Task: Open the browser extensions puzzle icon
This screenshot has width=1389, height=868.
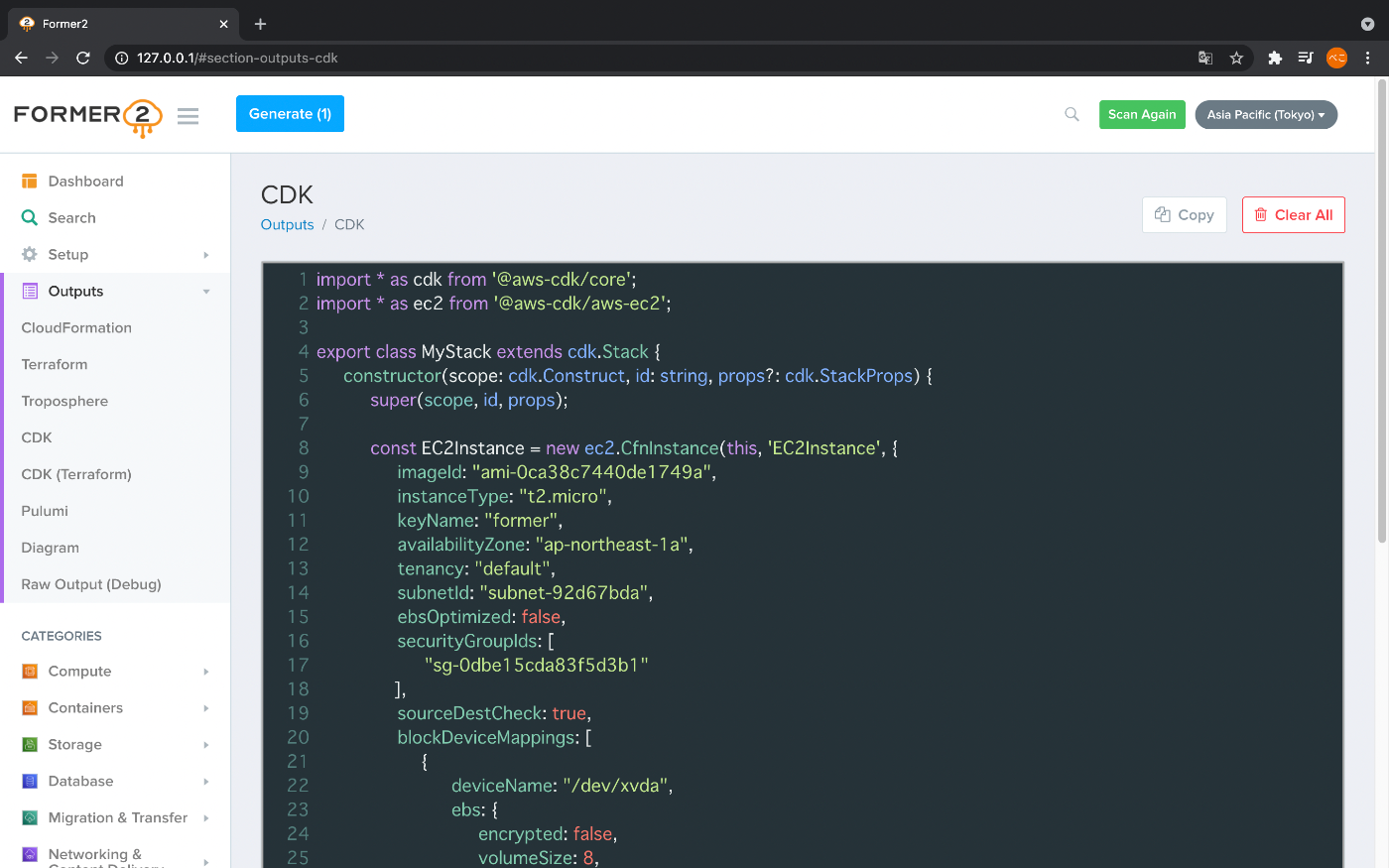Action: 1275,58
